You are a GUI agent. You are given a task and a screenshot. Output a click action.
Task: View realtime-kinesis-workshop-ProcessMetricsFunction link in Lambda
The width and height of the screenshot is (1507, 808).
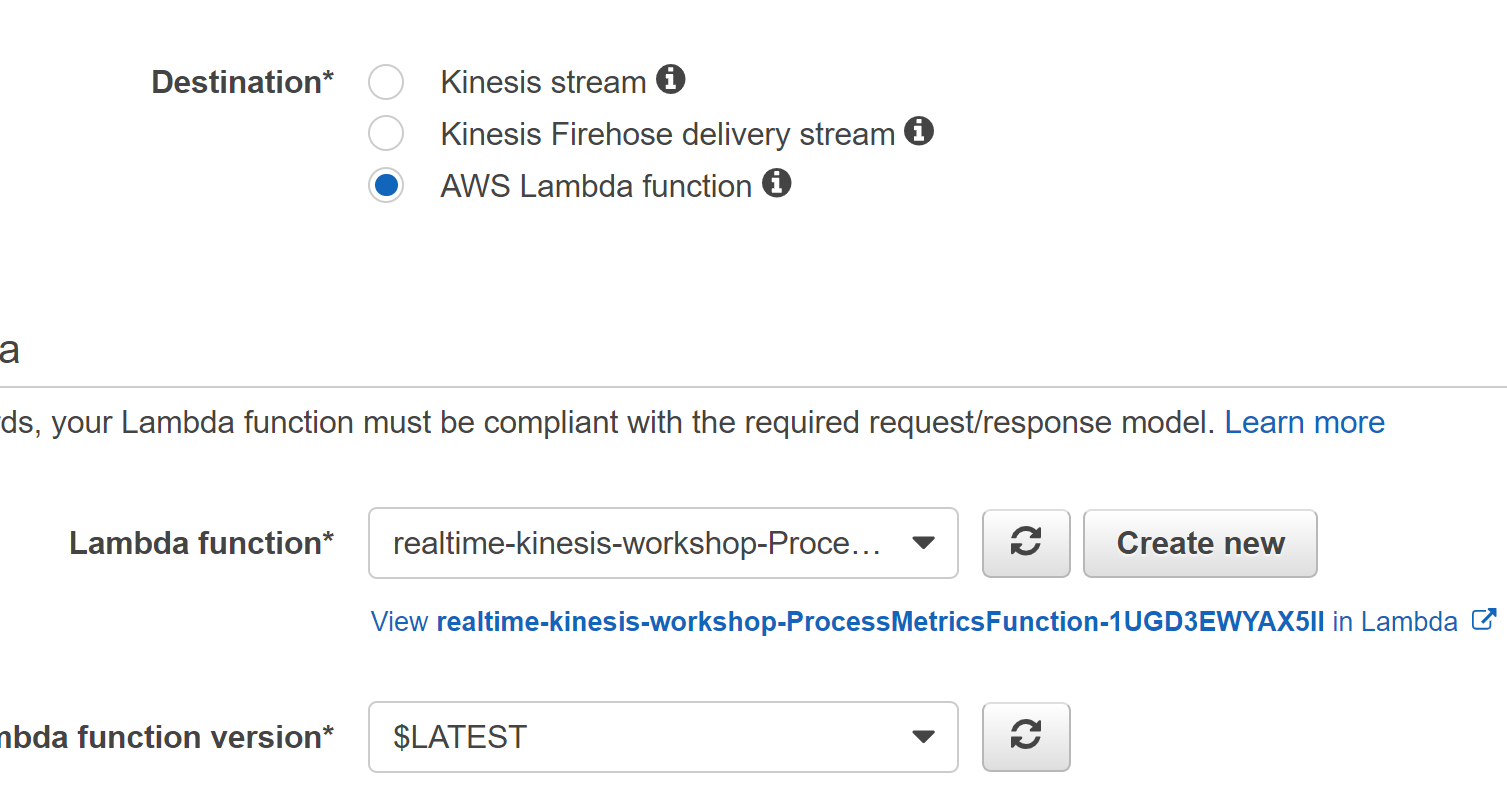pyautogui.click(x=880, y=622)
